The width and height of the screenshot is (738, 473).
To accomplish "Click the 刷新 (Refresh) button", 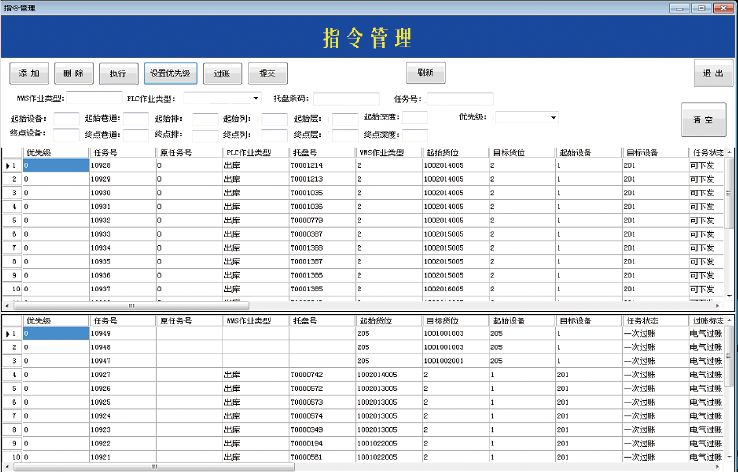I will point(425,72).
